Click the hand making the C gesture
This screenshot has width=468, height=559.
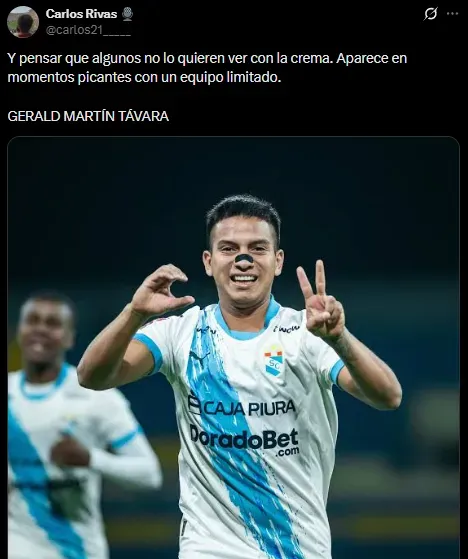(160, 291)
